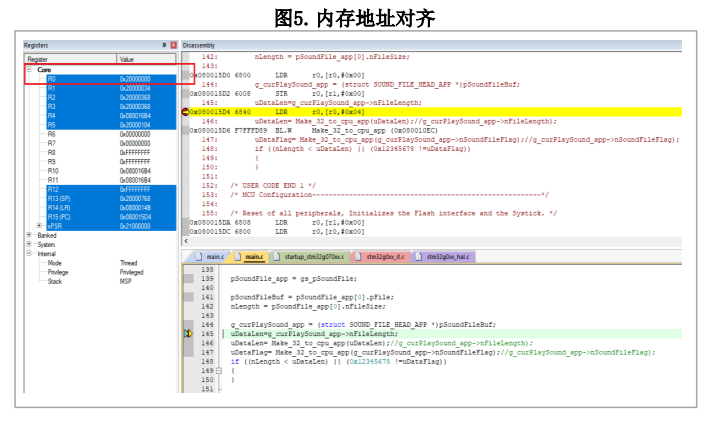Click source line 148 if condition
The width and height of the screenshot is (716, 421).
point(338,362)
